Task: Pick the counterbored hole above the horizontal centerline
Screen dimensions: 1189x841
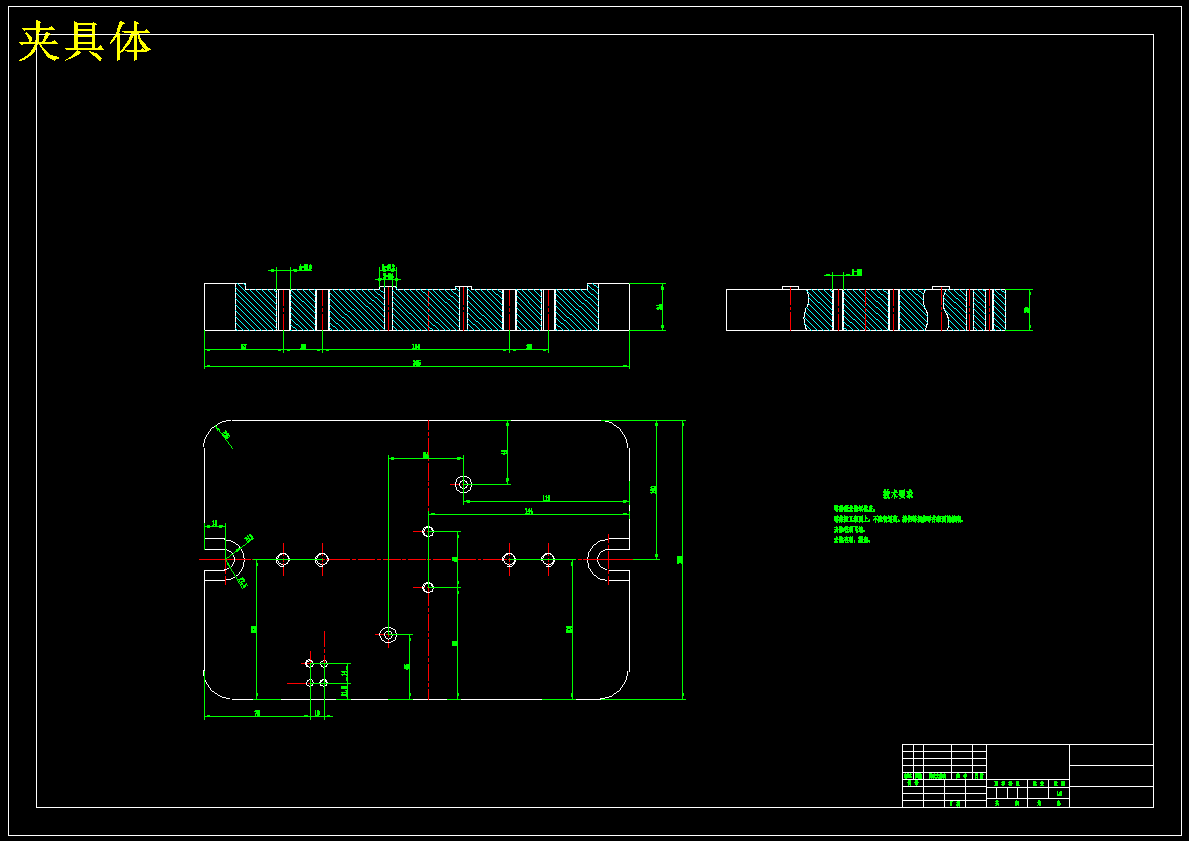Action: (x=463, y=484)
